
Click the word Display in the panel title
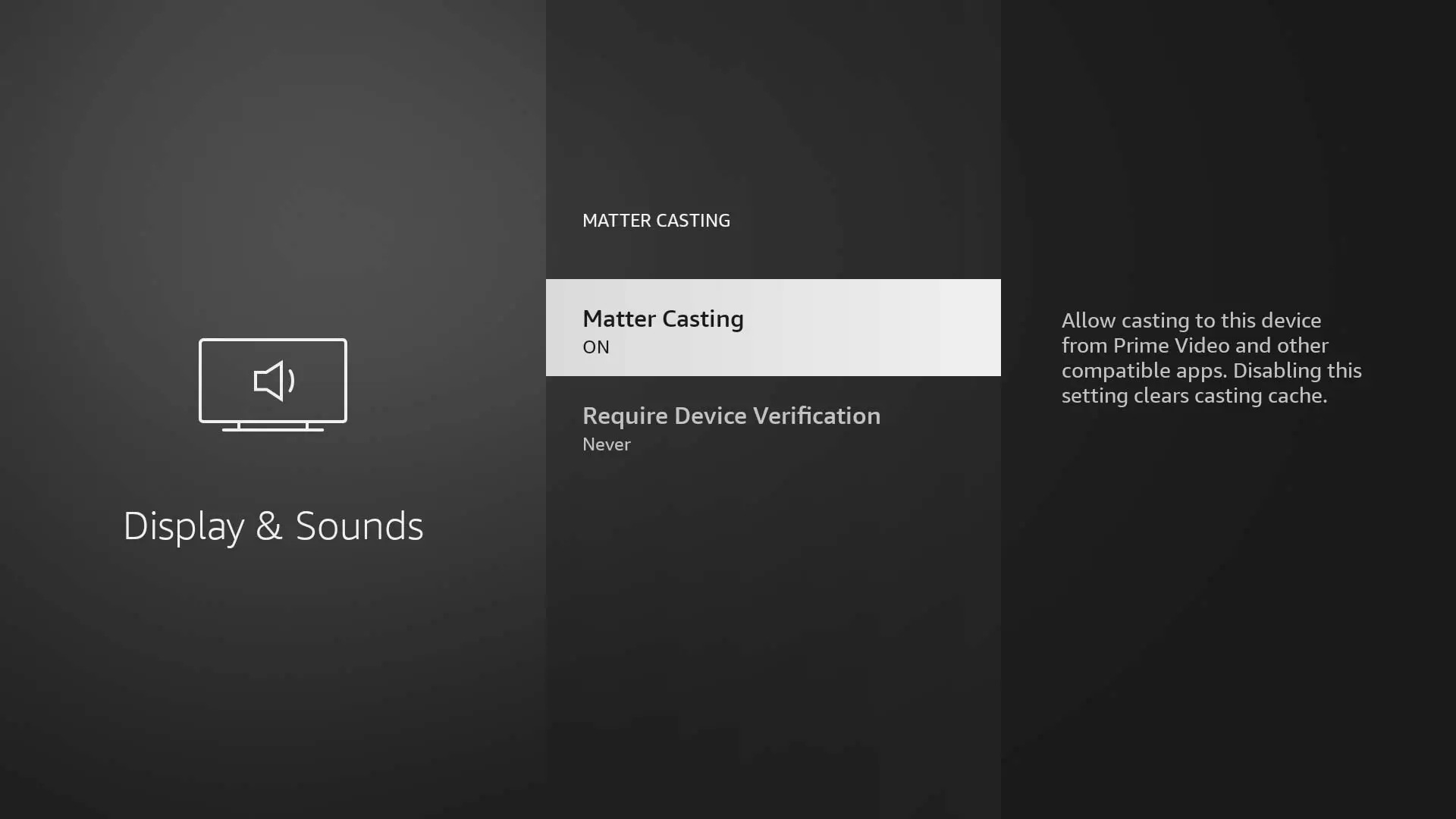(184, 526)
